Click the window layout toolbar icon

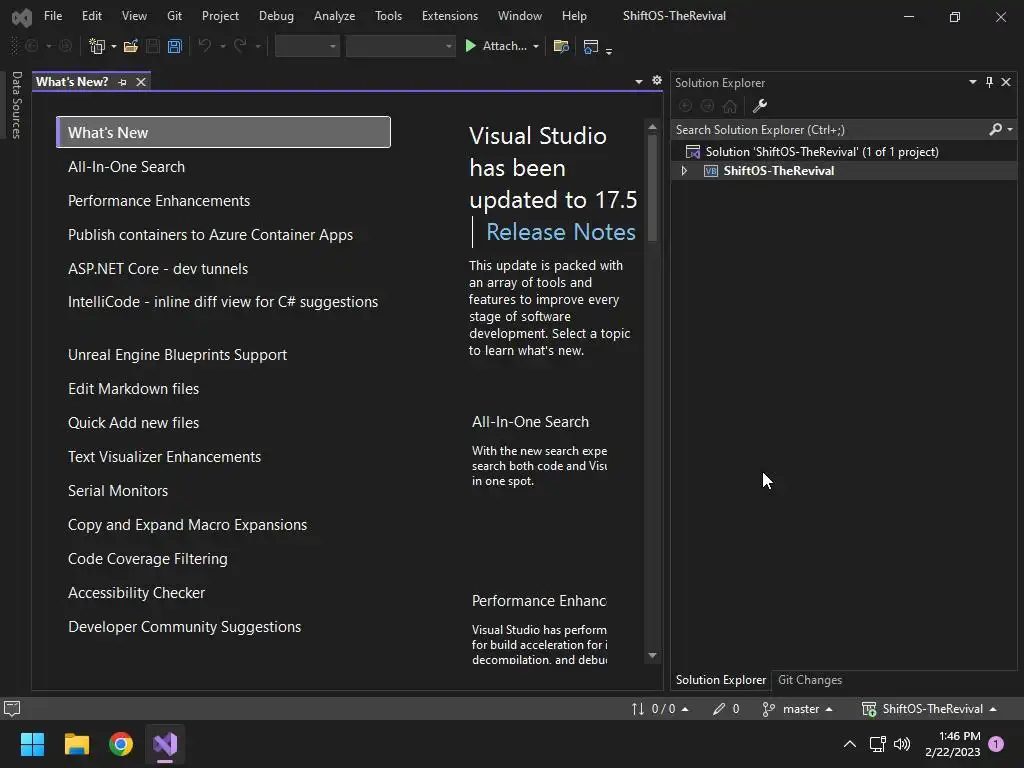(590, 46)
